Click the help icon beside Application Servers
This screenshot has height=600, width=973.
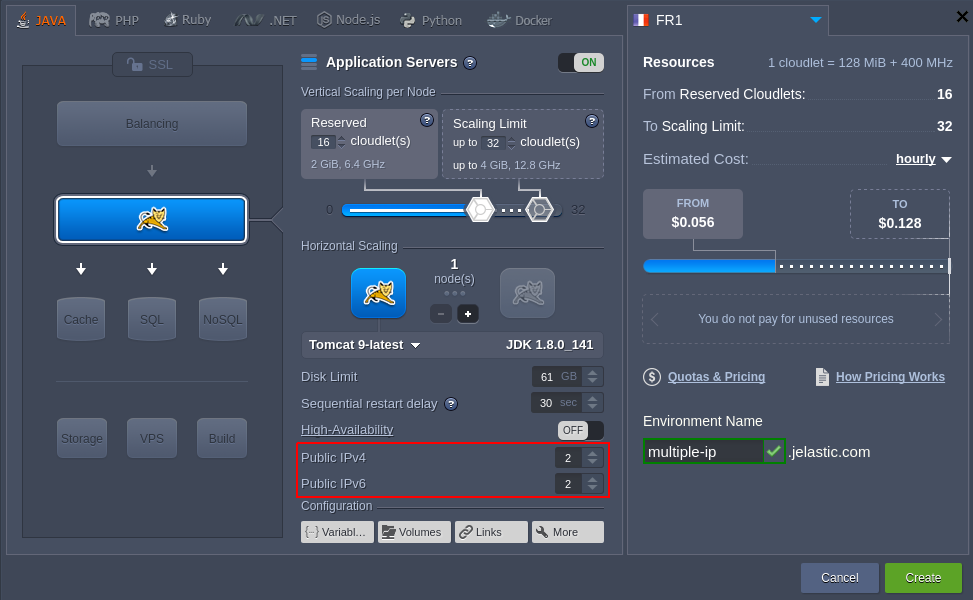[x=470, y=63]
